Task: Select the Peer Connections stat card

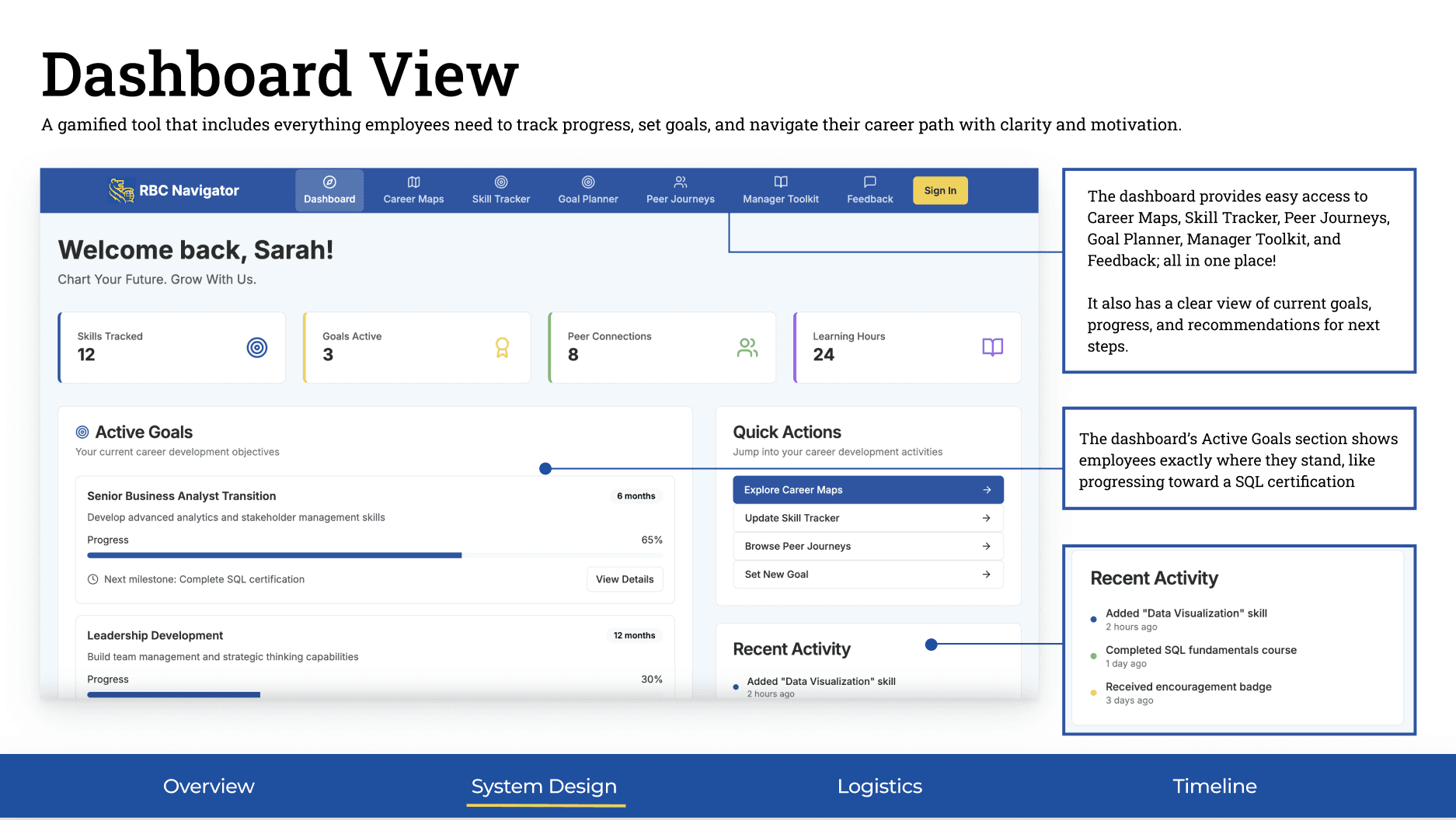Action: click(662, 347)
